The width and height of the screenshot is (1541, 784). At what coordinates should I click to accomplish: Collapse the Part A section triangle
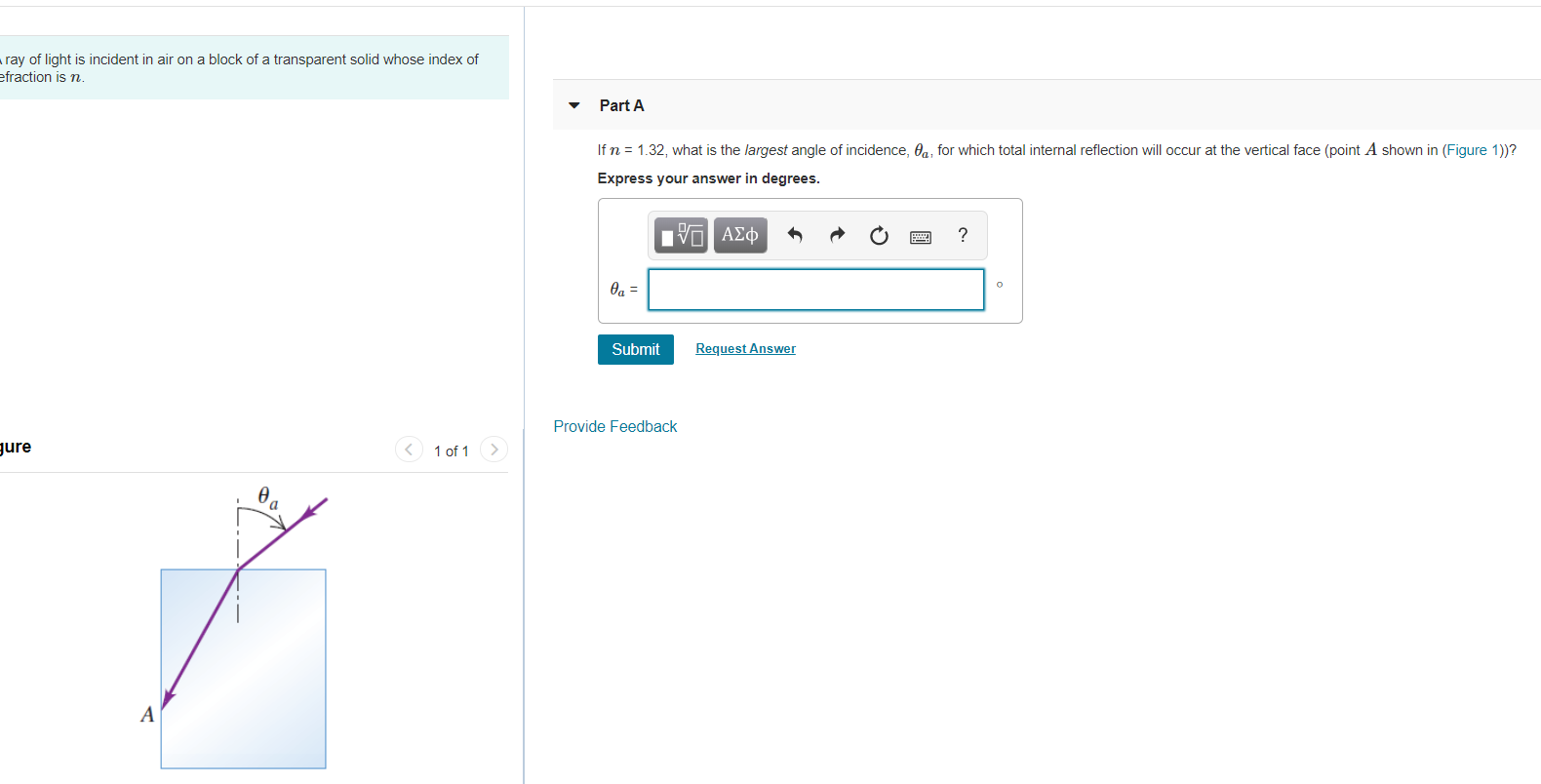pyautogui.click(x=574, y=105)
